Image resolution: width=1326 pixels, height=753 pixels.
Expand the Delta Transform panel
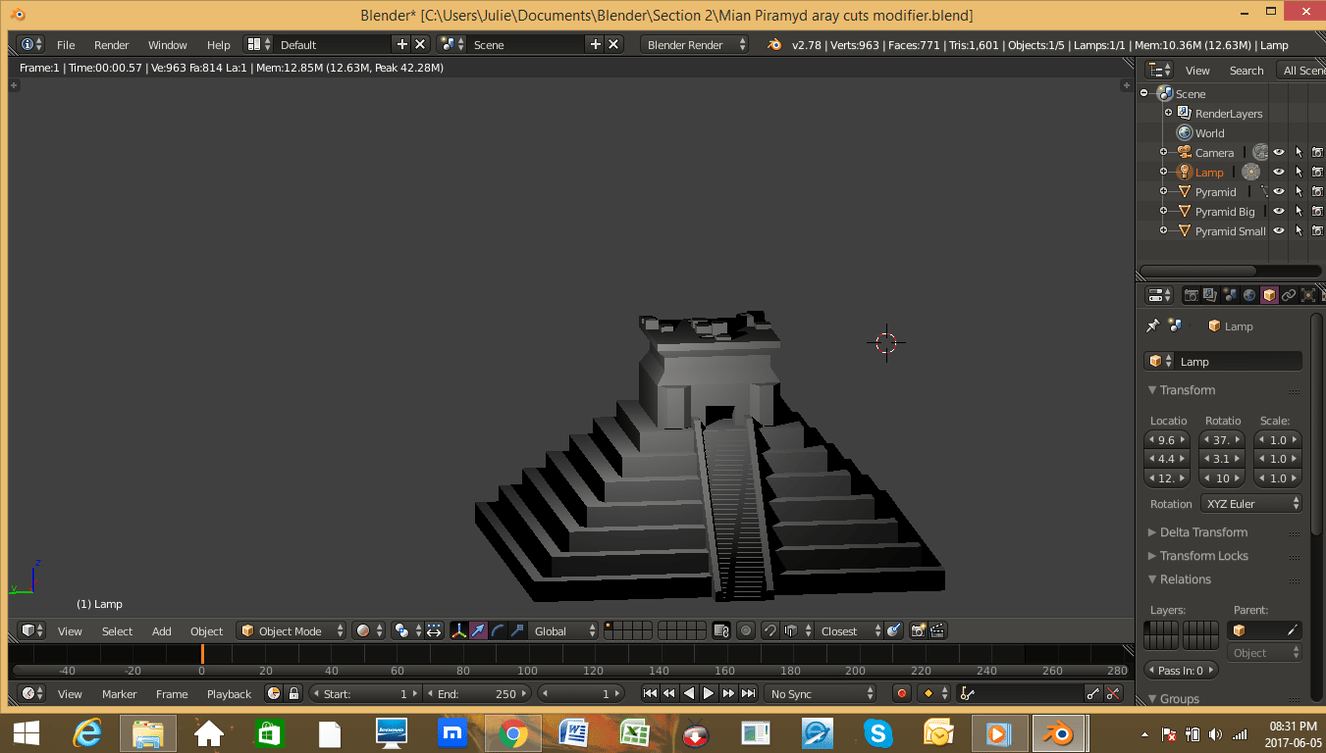coord(1203,532)
